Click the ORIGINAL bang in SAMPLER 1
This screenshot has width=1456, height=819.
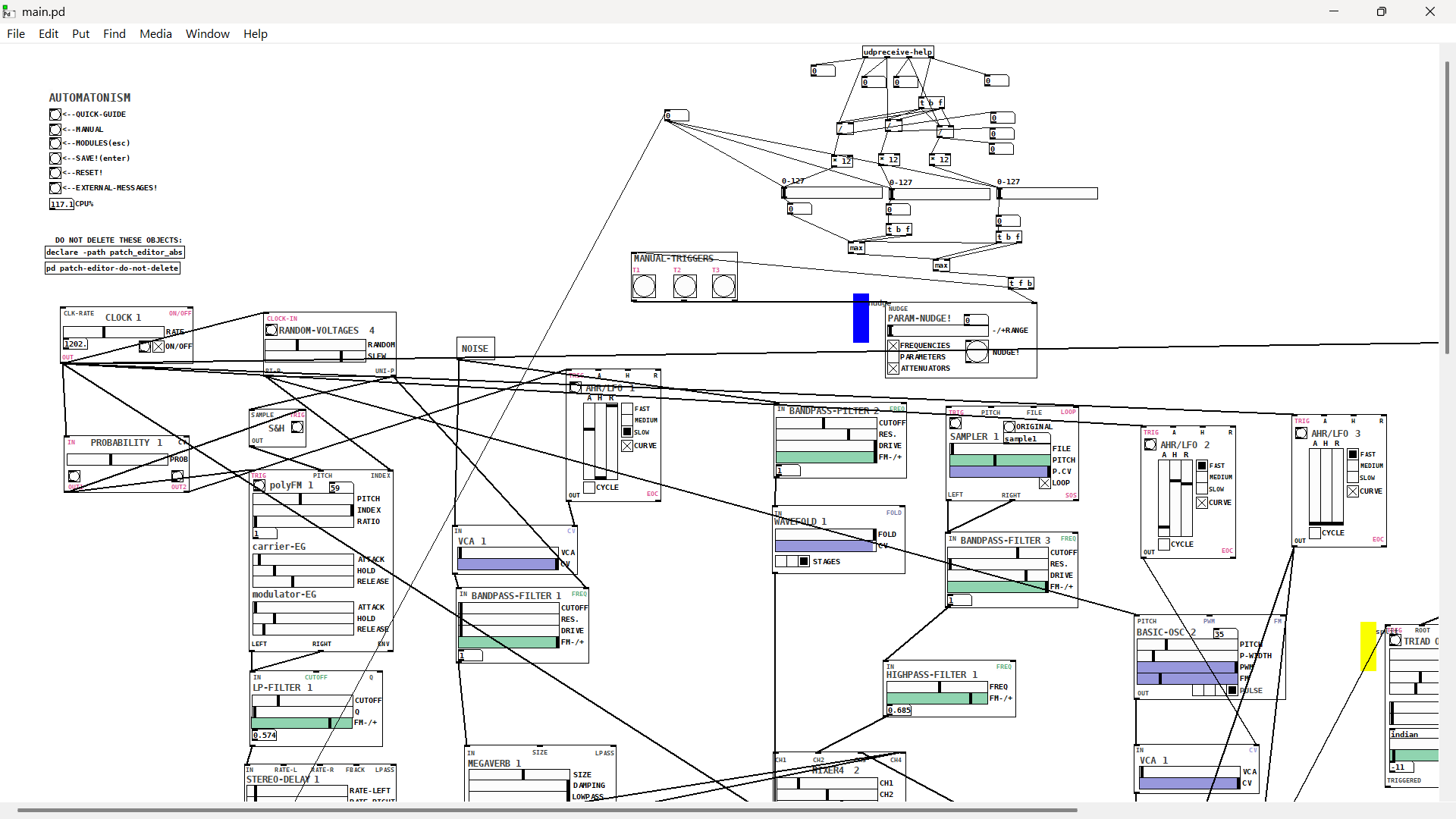1009,427
